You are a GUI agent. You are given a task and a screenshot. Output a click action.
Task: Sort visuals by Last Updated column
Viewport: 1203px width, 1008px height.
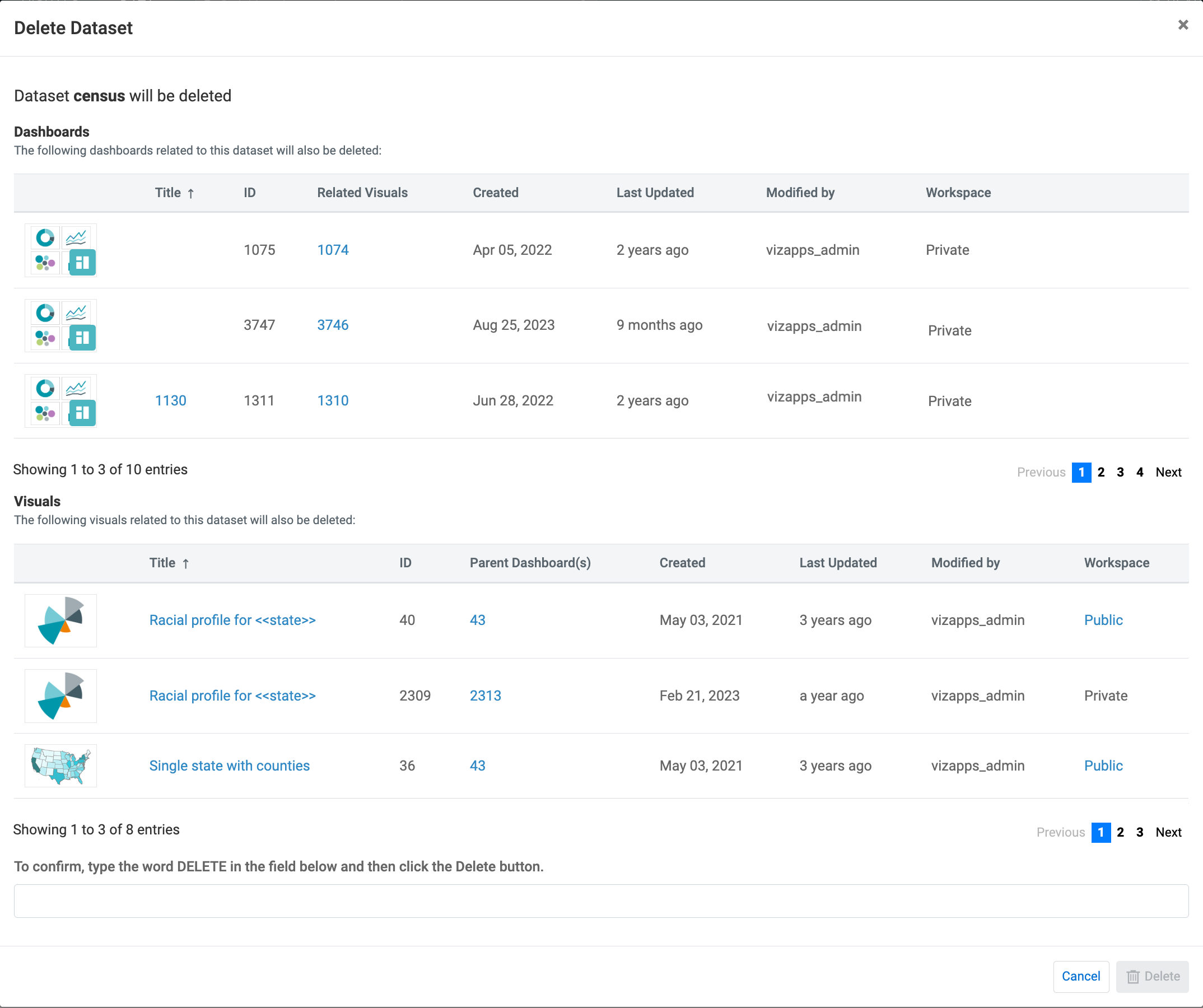coord(838,563)
